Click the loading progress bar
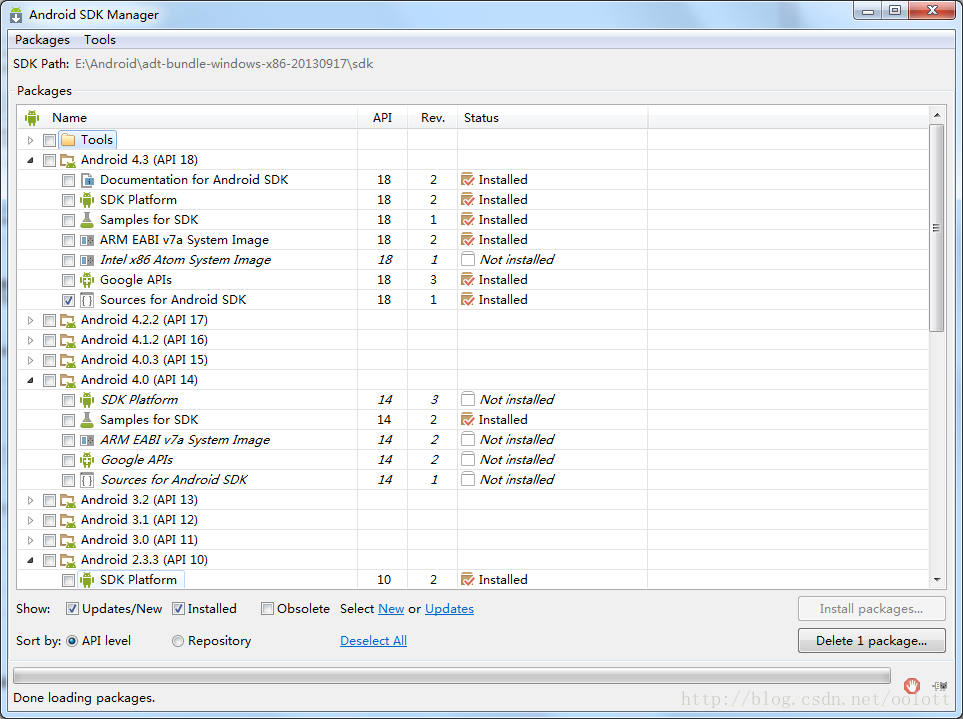 coord(452,676)
